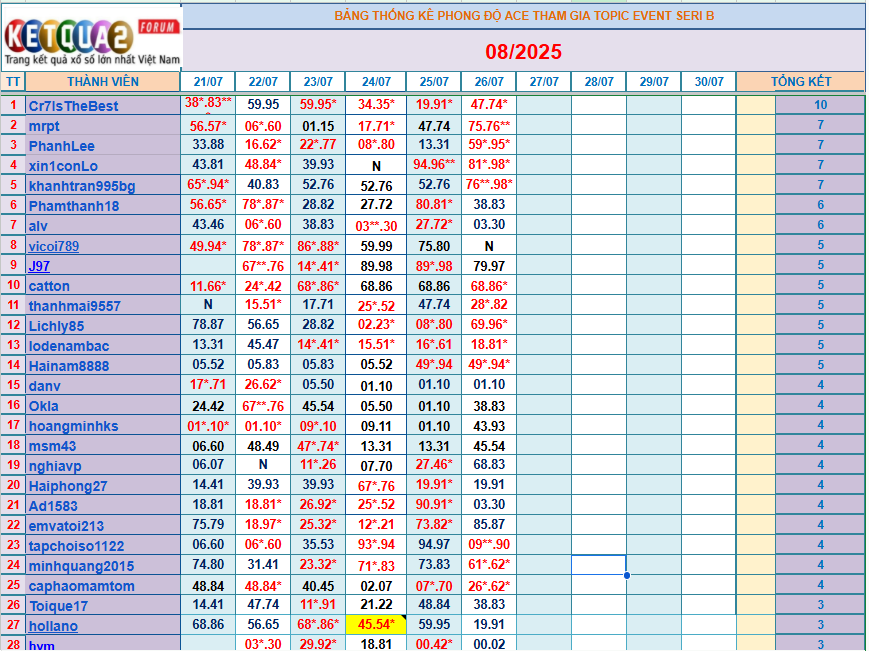Click the THÀNH VIÊN column header
This screenshot has height=651, width=869.
tap(103, 82)
